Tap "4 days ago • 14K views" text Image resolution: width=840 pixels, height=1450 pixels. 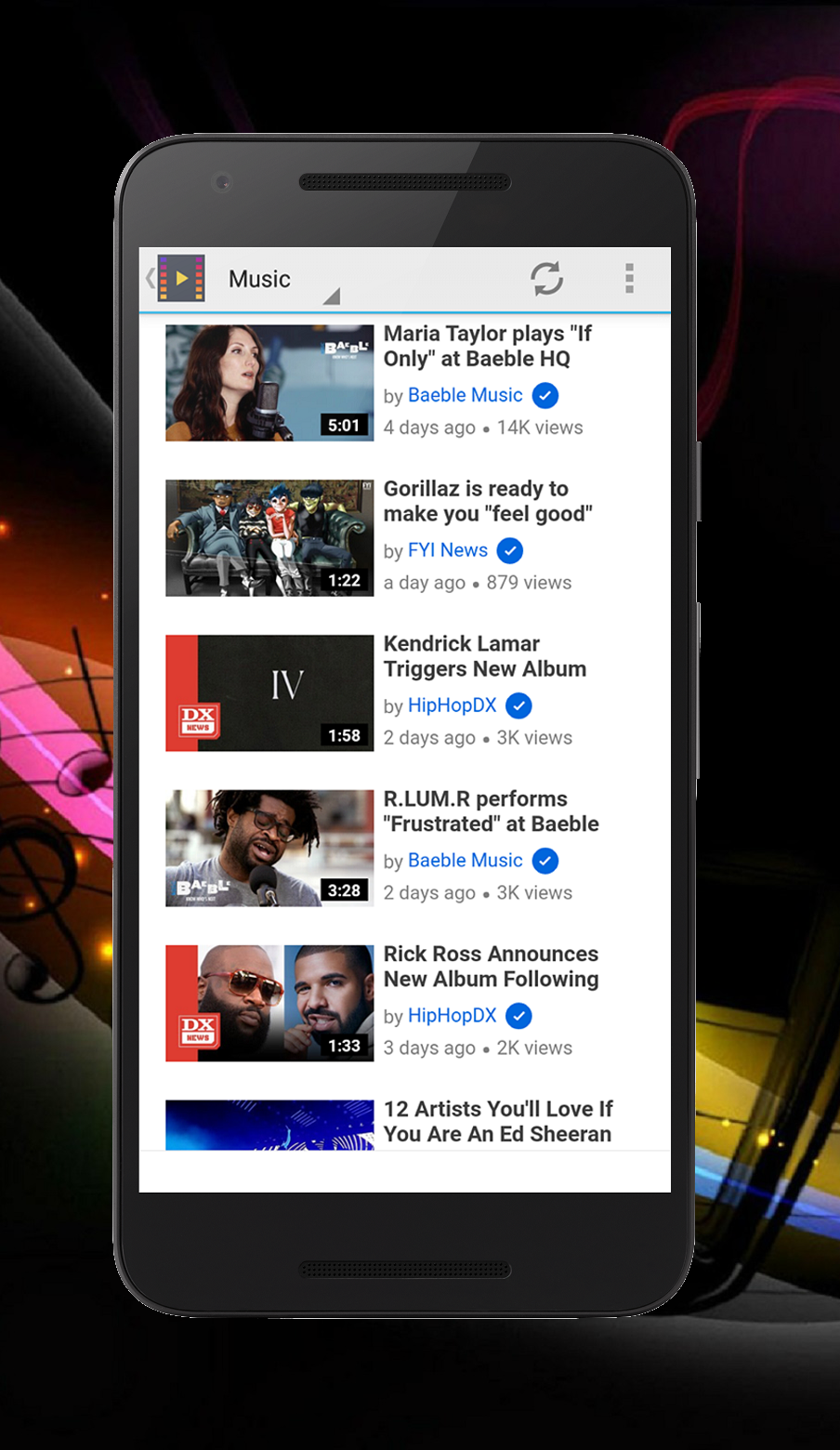coord(483,428)
